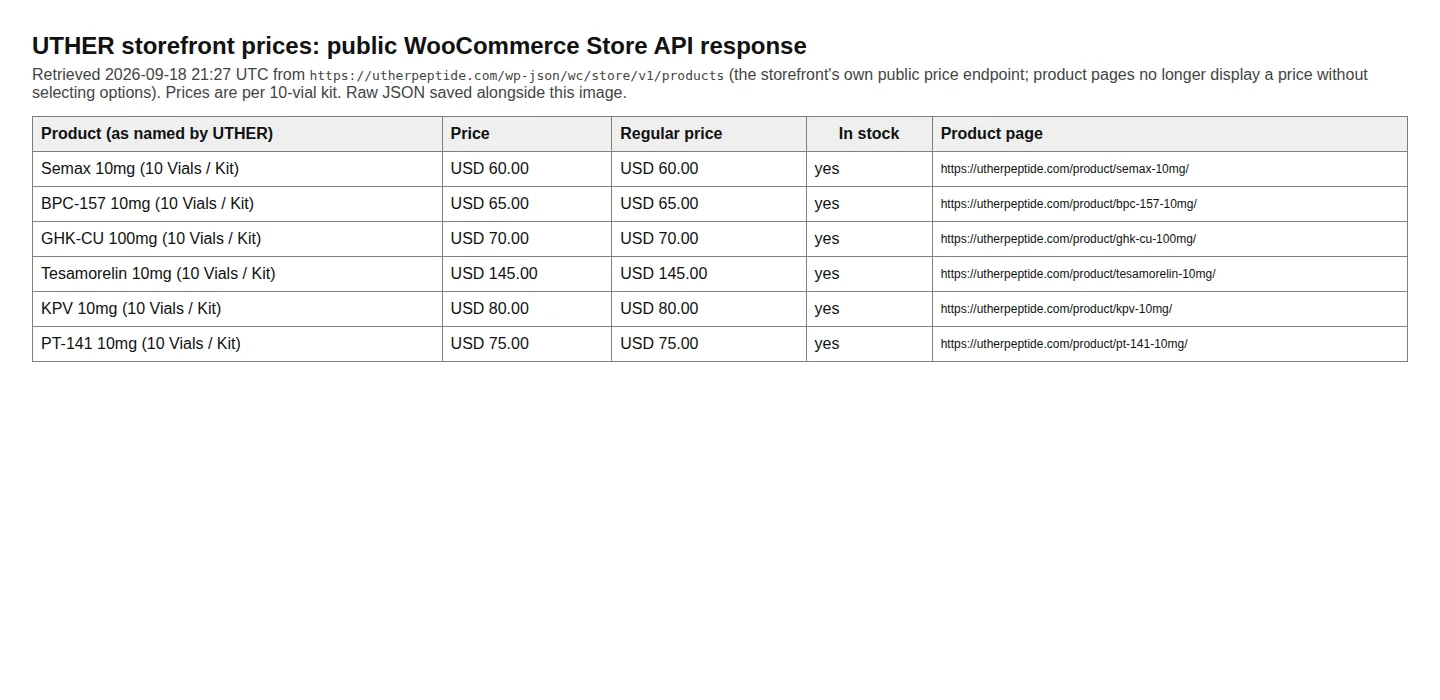Click KPV regular price 'USD 80.00'
This screenshot has width=1440, height=700.
[659, 308]
